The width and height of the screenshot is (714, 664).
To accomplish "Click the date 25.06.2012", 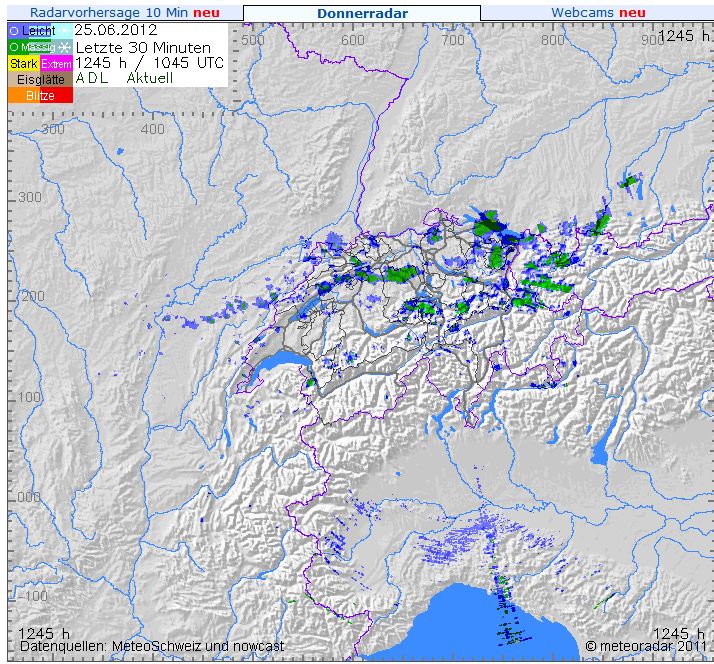I will (116, 30).
